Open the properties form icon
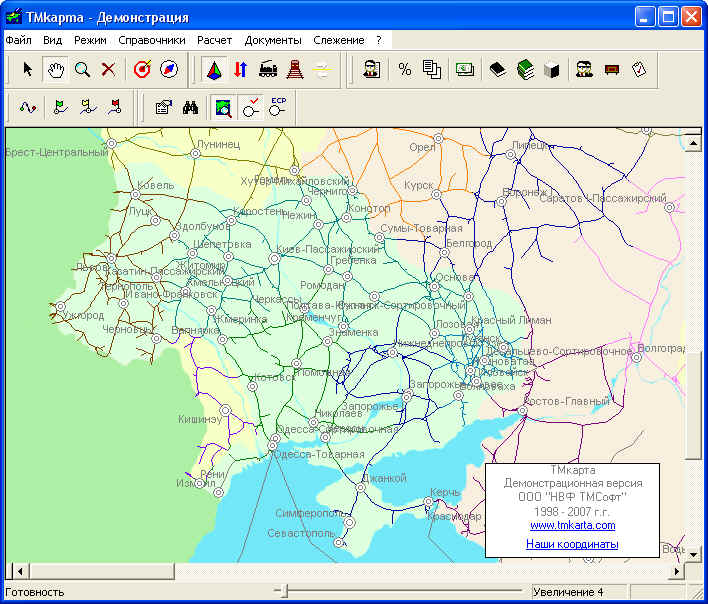 [x=163, y=108]
